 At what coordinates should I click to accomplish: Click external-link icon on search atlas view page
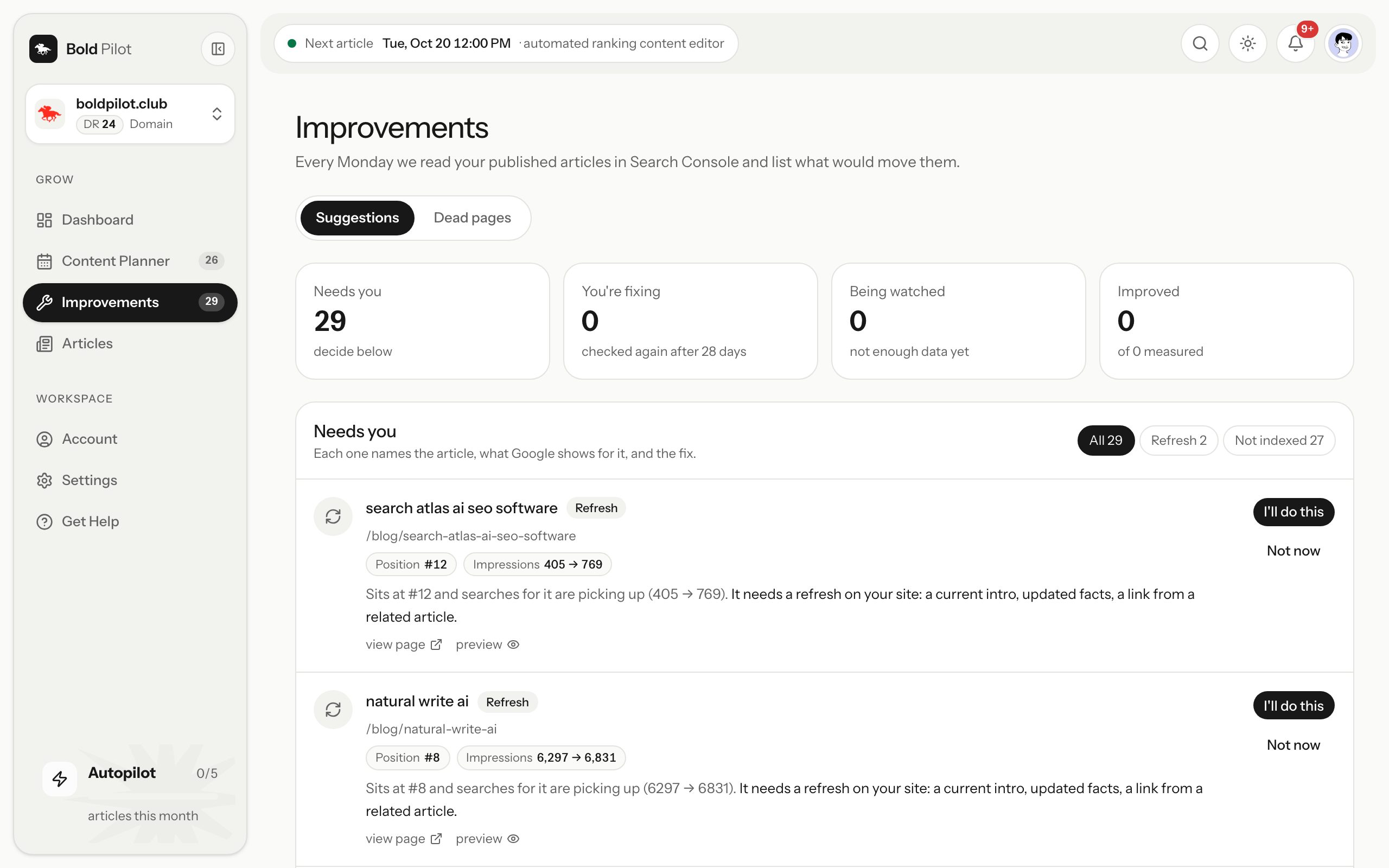436,644
